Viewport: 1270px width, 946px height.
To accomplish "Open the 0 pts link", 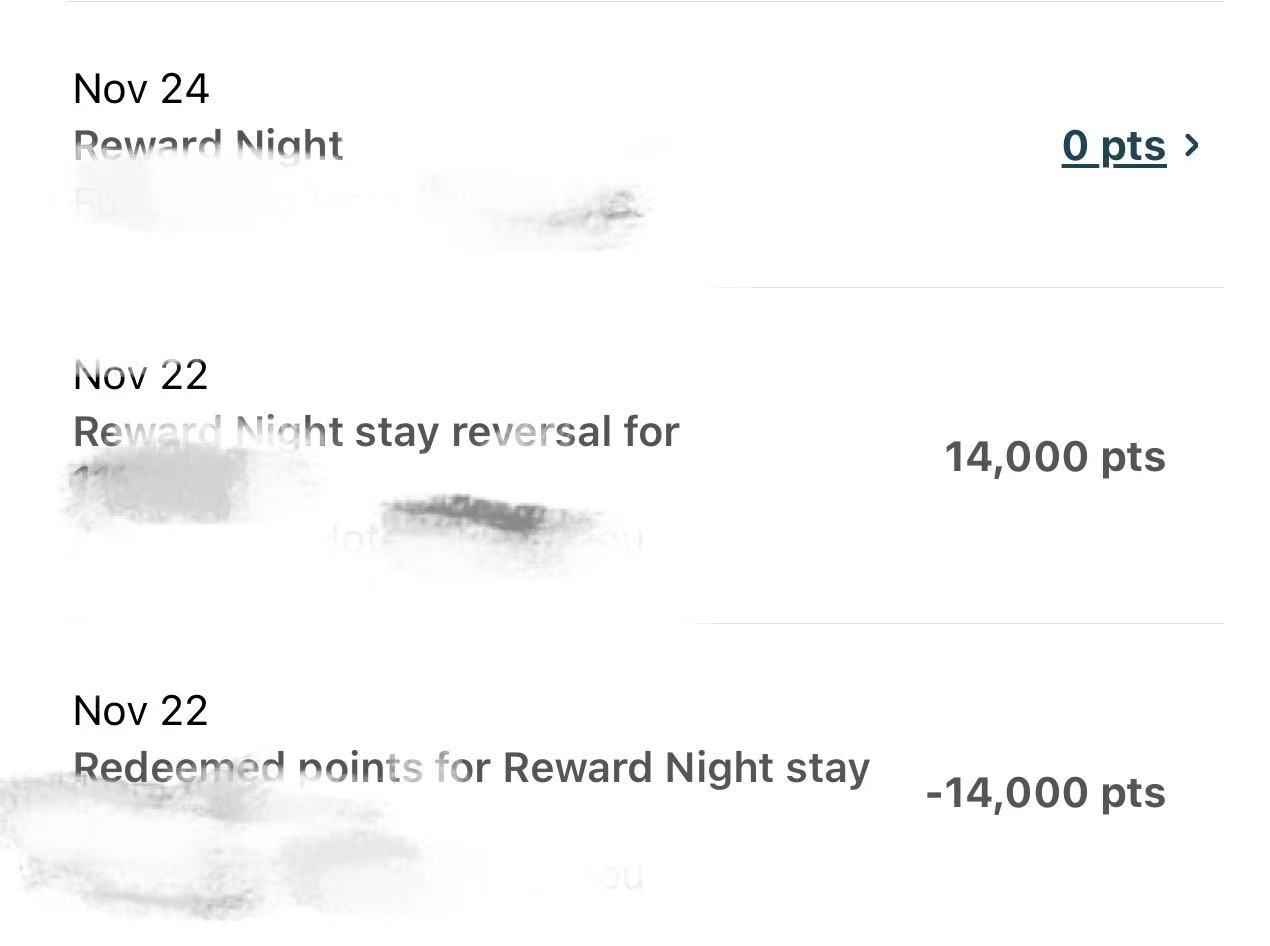I will point(1113,146).
